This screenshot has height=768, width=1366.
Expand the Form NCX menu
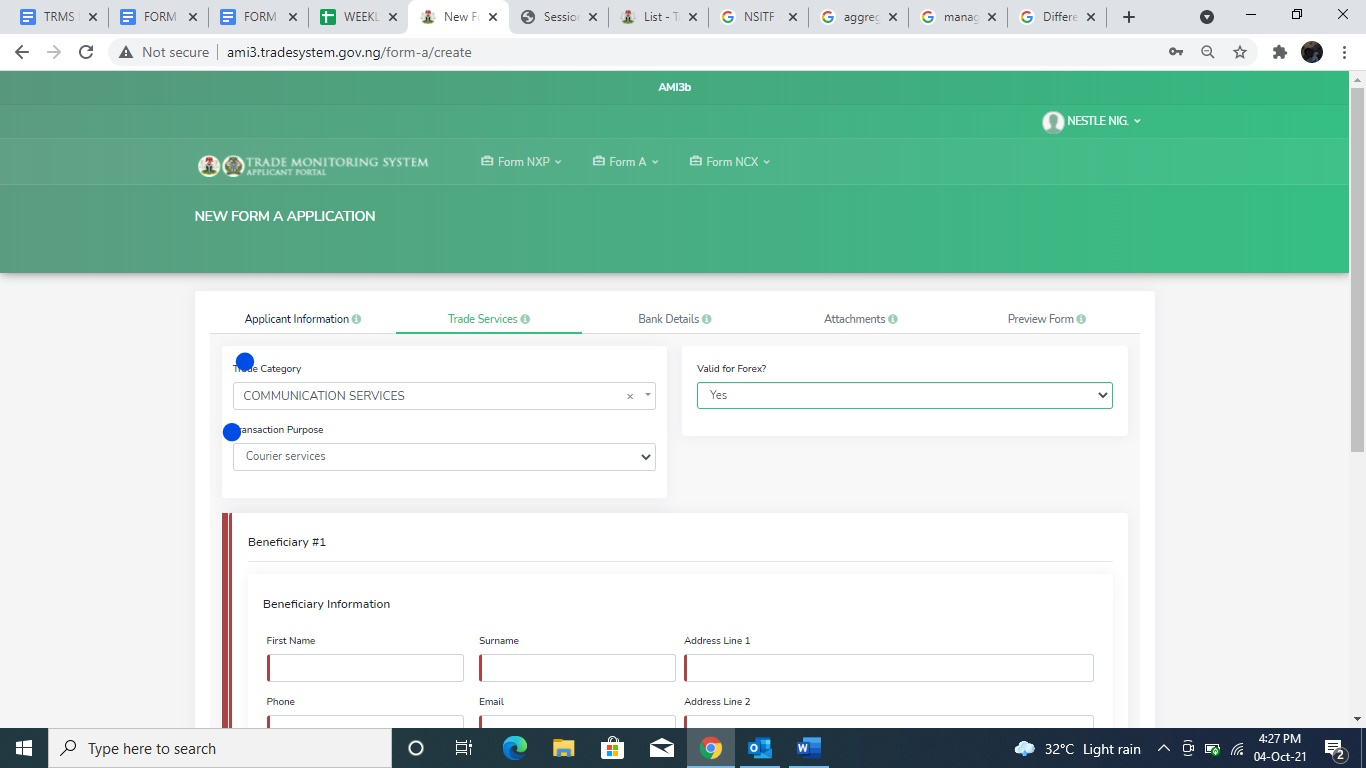click(730, 161)
